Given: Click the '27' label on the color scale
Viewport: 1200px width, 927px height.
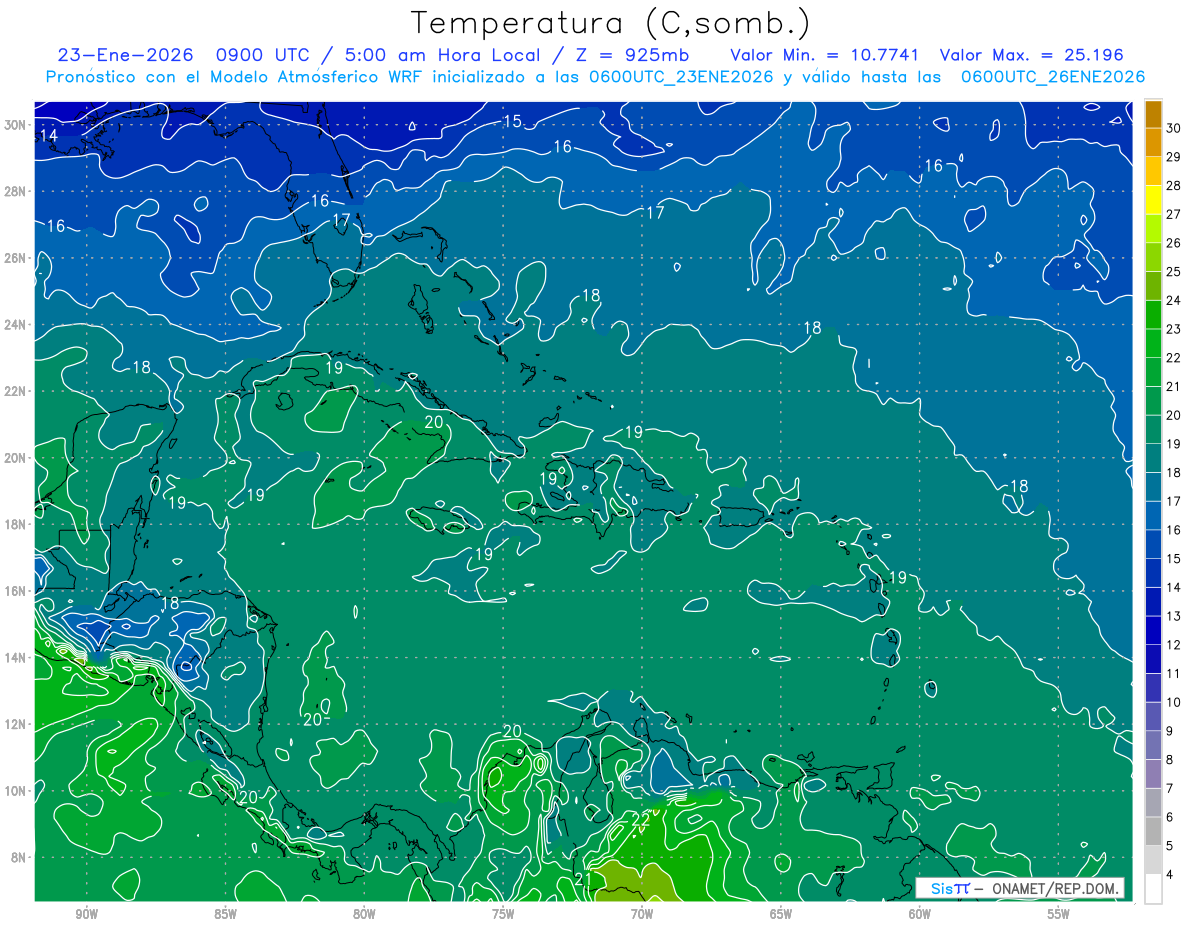Looking at the screenshot, I should click(x=1174, y=214).
